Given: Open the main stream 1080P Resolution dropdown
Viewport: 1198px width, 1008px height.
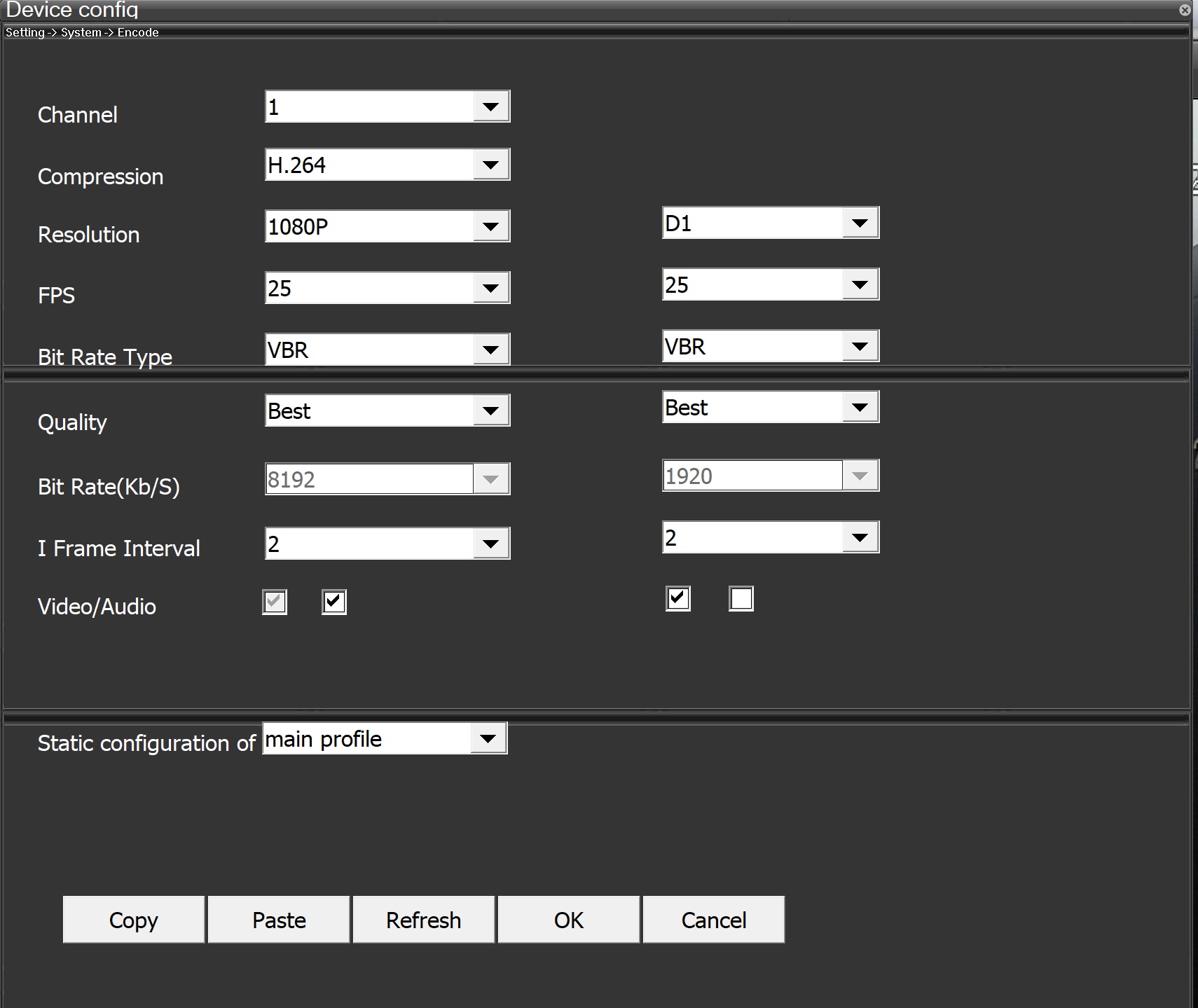Looking at the screenshot, I should click(x=490, y=227).
